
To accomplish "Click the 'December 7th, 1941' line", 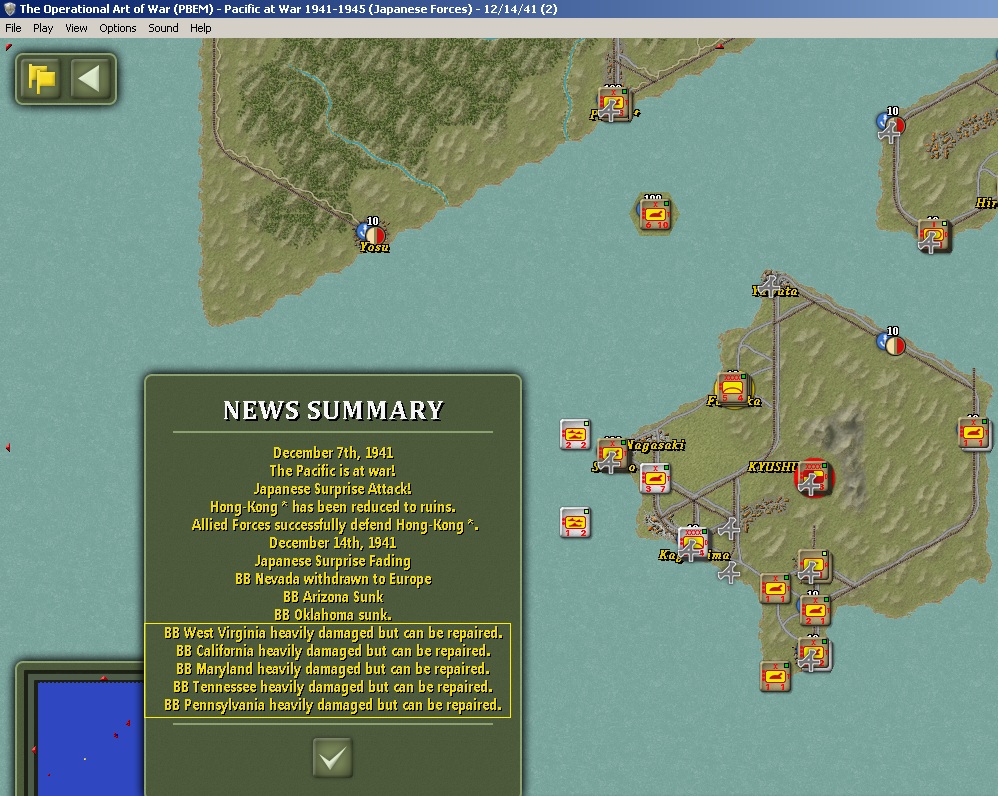I will tap(333, 453).
